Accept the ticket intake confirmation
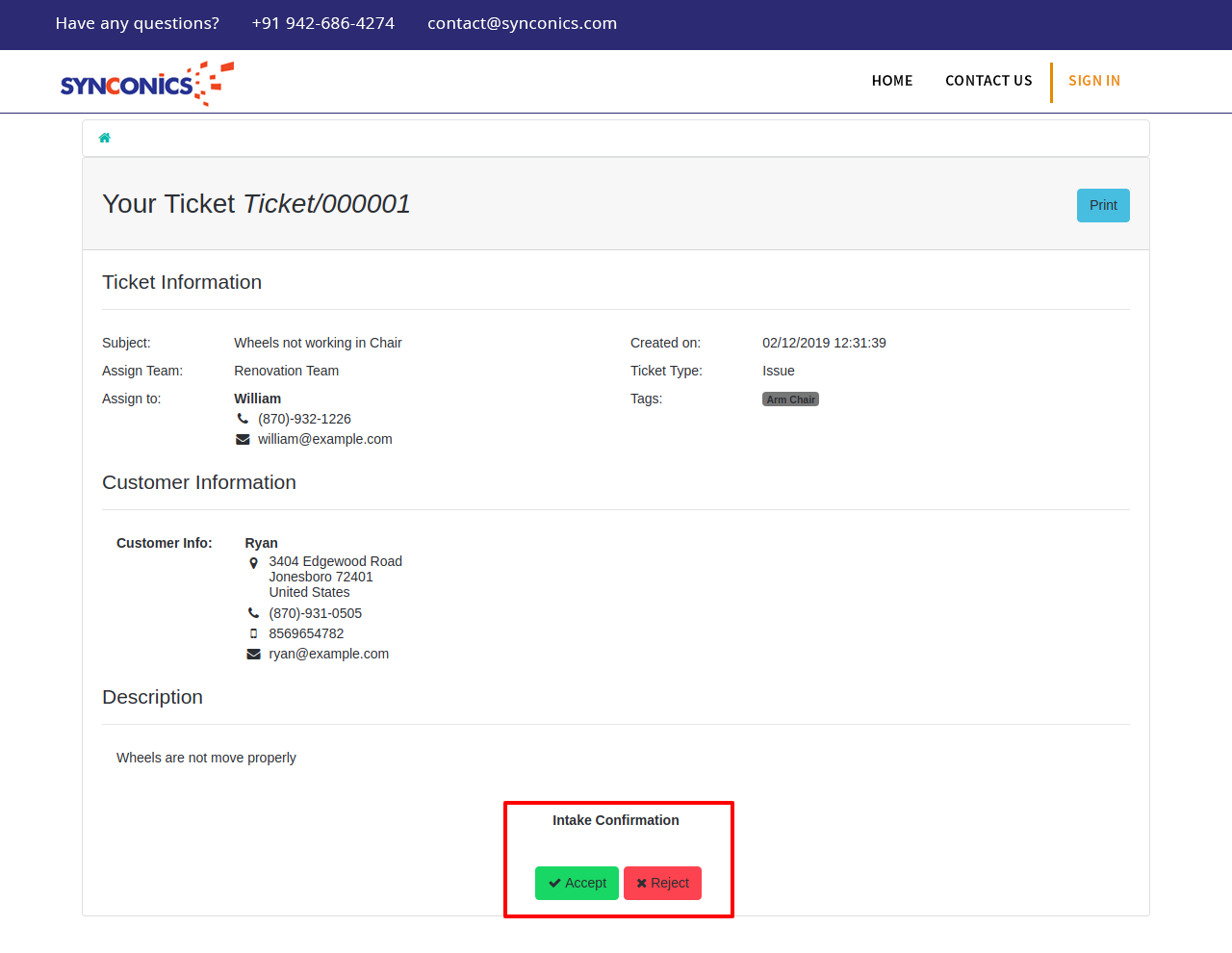This screenshot has width=1232, height=953. point(577,883)
